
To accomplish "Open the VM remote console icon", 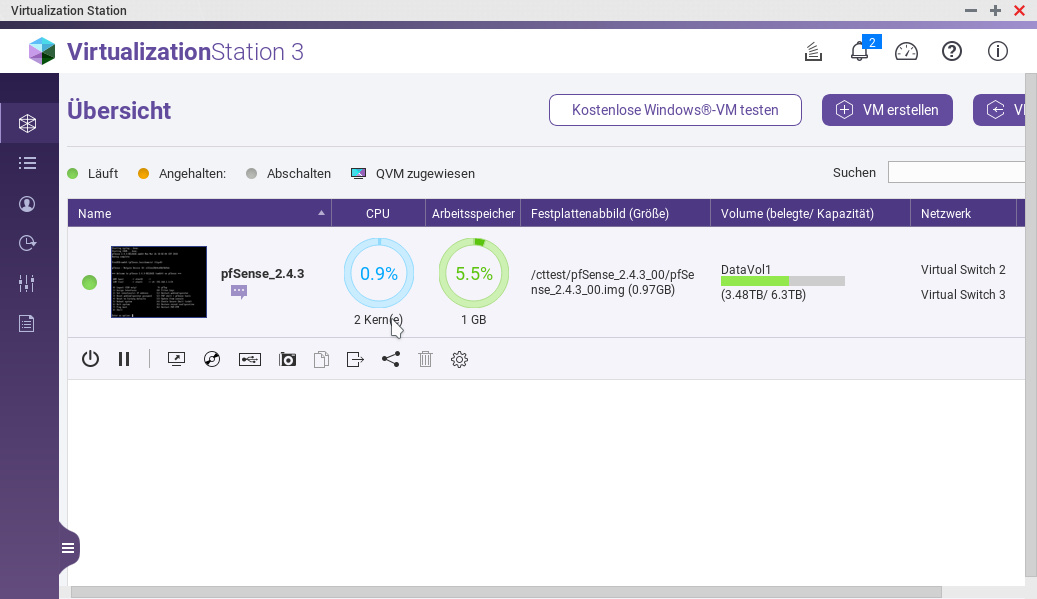I will [x=177, y=359].
